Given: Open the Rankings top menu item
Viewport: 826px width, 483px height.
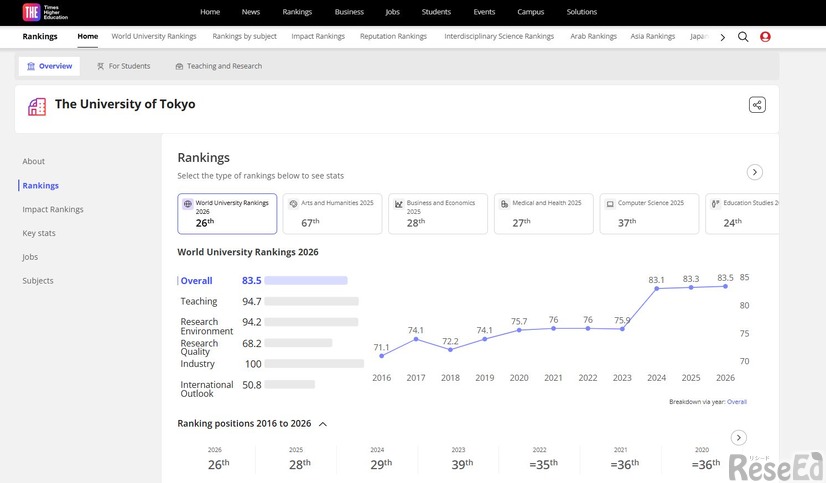Looking at the screenshot, I should pos(297,12).
